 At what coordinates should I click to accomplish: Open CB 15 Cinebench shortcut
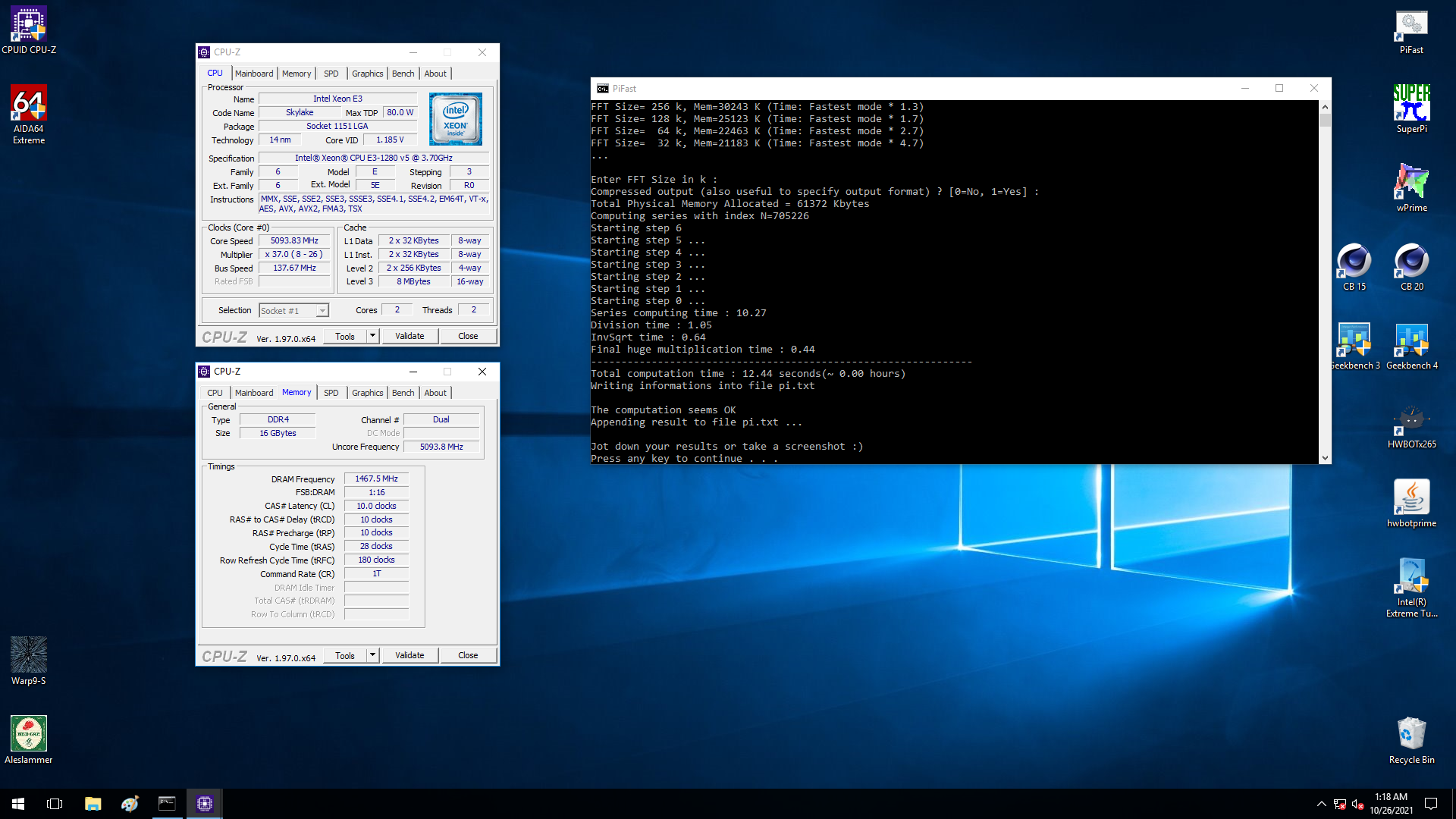coord(1354,267)
